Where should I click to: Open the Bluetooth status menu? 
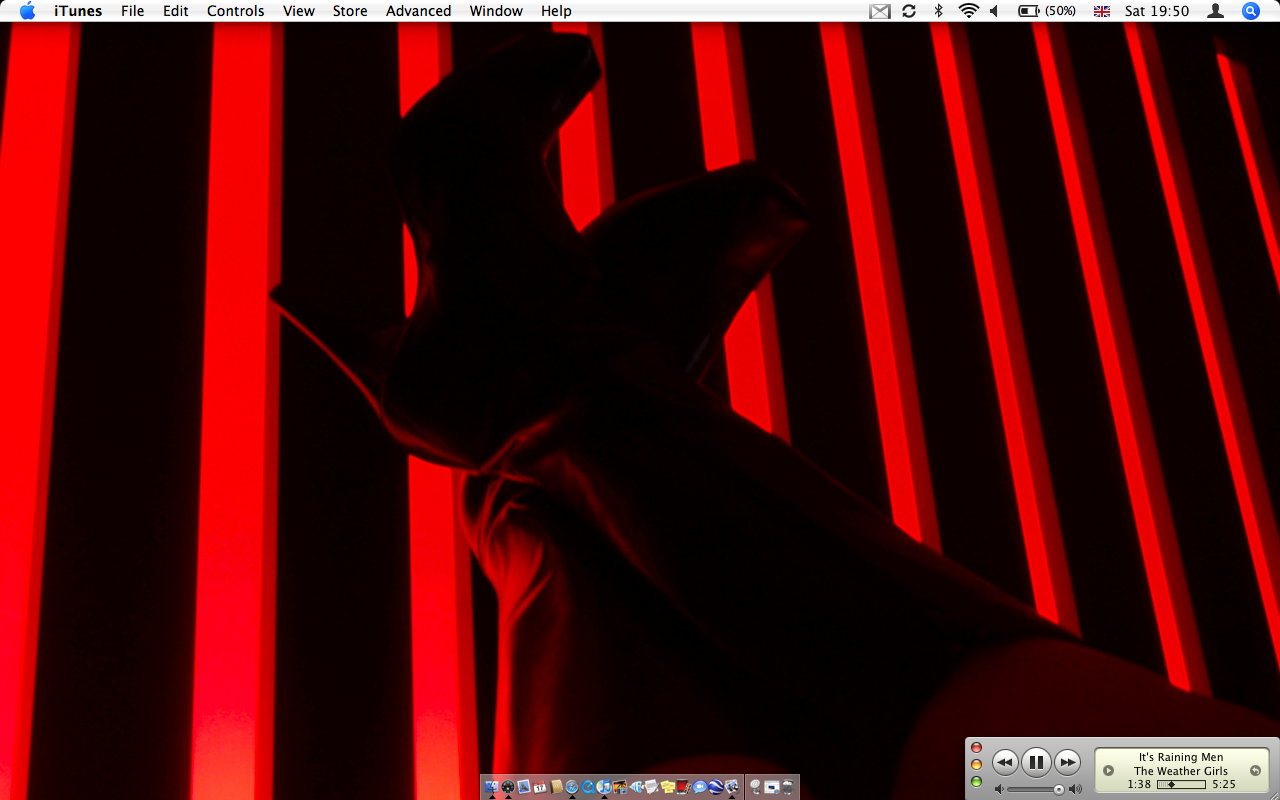(x=938, y=11)
